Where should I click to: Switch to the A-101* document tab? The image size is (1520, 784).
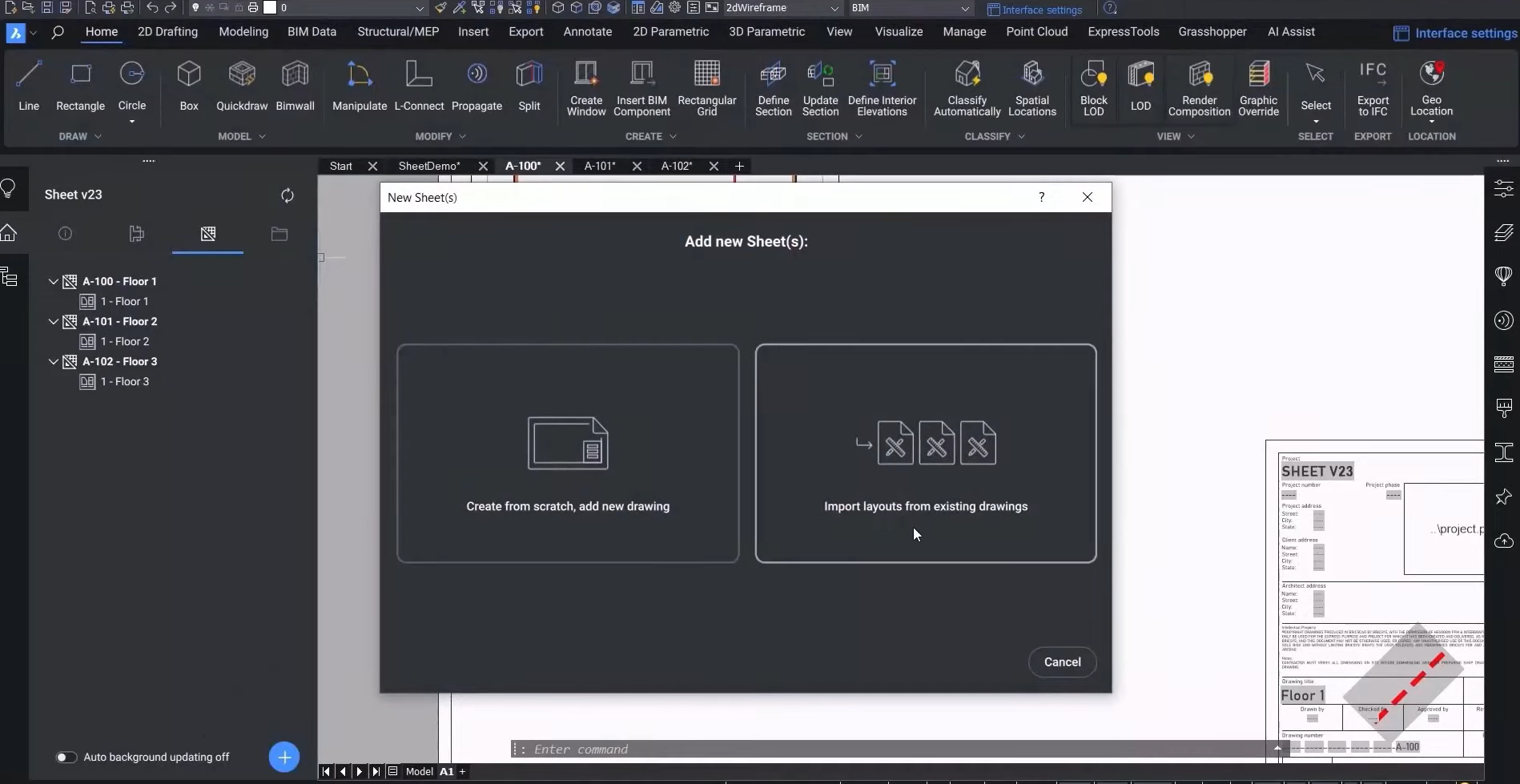coord(600,167)
